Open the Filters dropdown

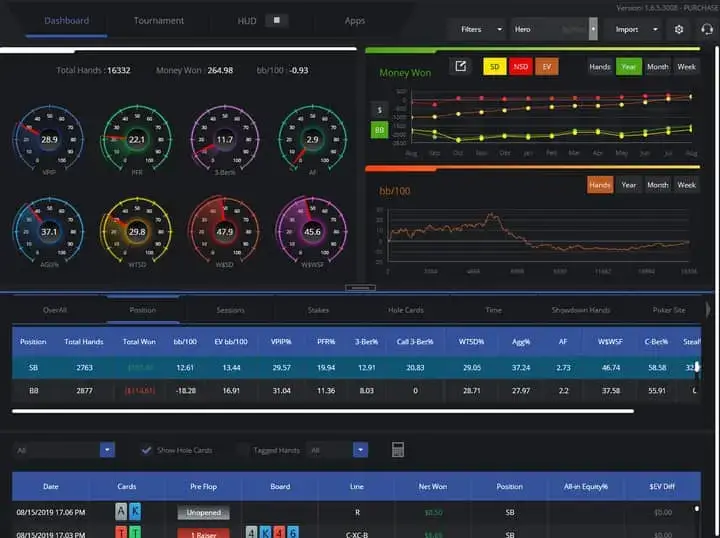click(476, 29)
